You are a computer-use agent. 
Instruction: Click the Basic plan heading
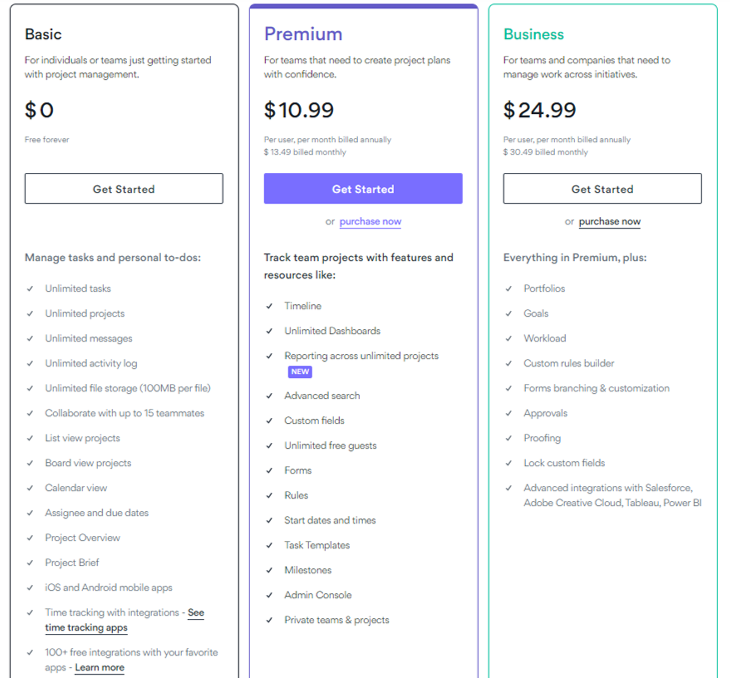45,34
